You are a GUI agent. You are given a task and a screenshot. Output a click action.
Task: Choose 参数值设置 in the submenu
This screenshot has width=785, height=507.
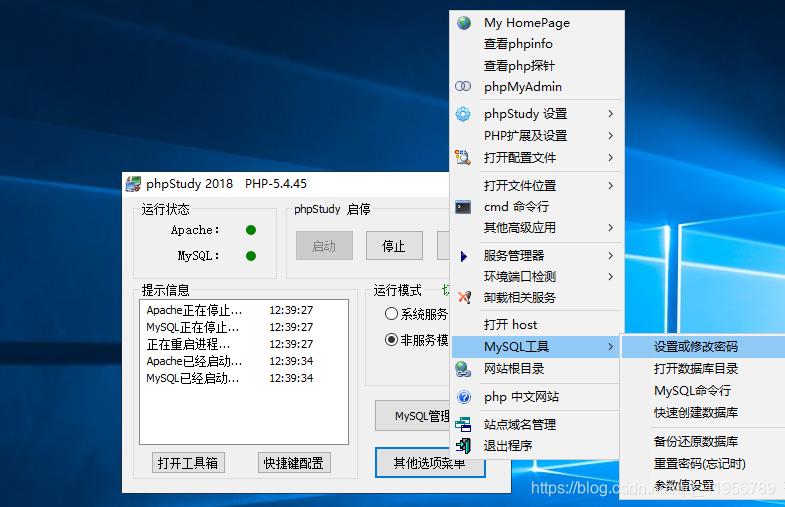point(703,485)
